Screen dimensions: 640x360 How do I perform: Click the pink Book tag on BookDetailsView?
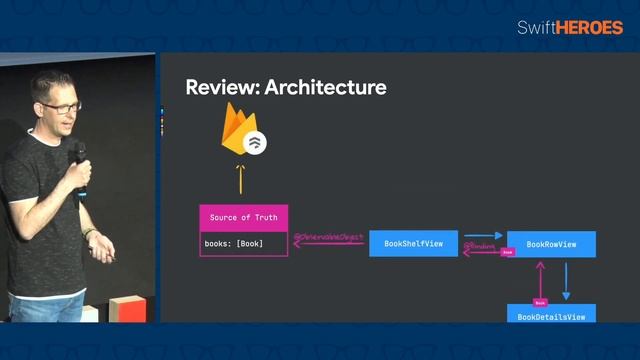pos(540,303)
